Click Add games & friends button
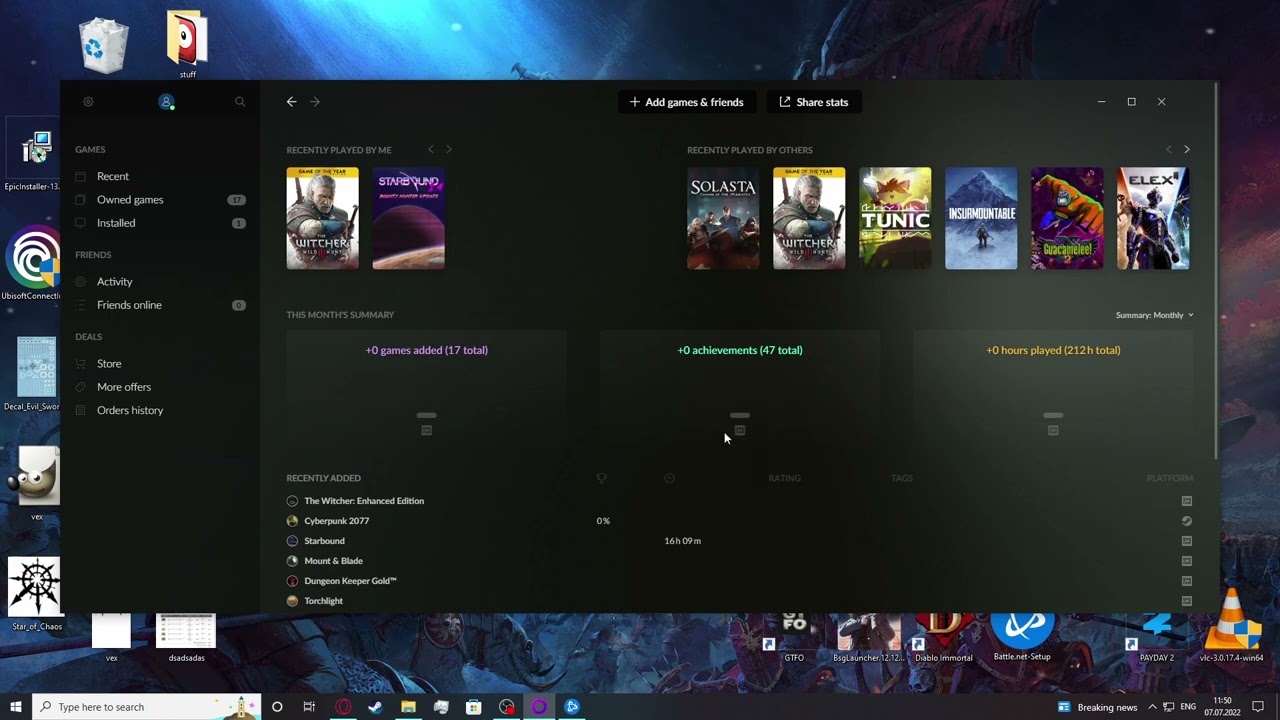The height and width of the screenshot is (720, 1280). pyautogui.click(x=686, y=102)
